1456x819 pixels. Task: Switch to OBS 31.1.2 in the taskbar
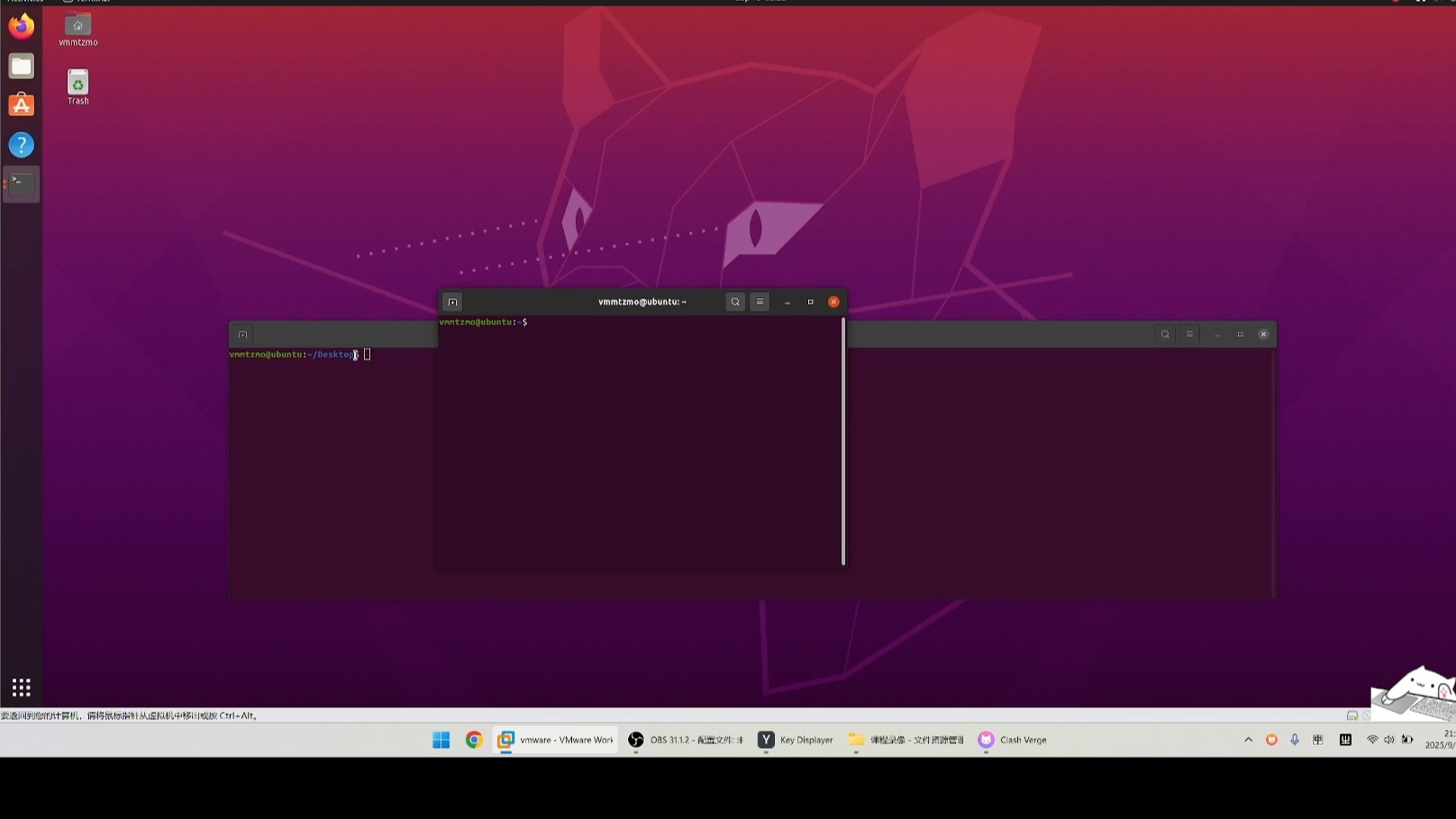click(687, 740)
